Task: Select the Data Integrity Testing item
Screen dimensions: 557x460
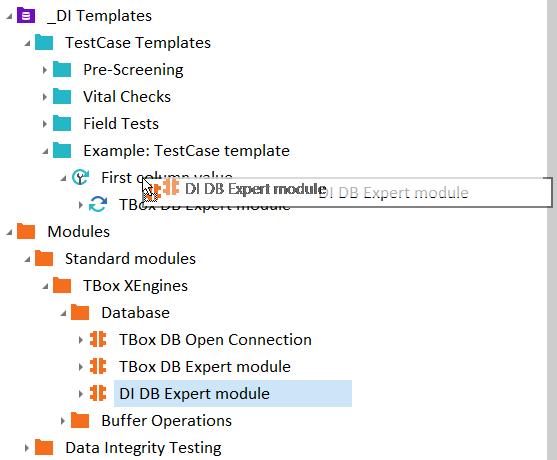Action: [x=144, y=448]
